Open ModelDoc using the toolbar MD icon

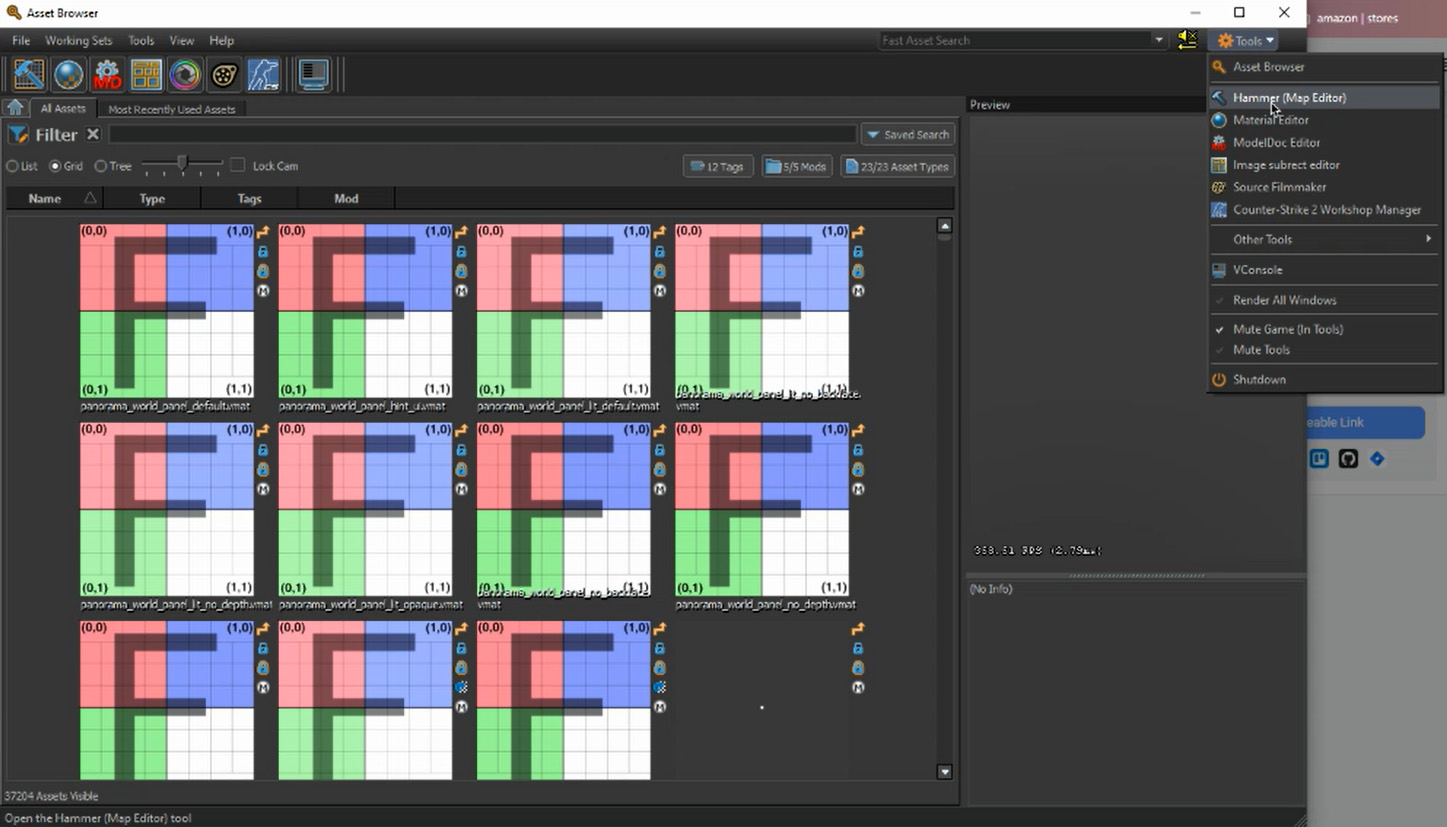click(107, 75)
